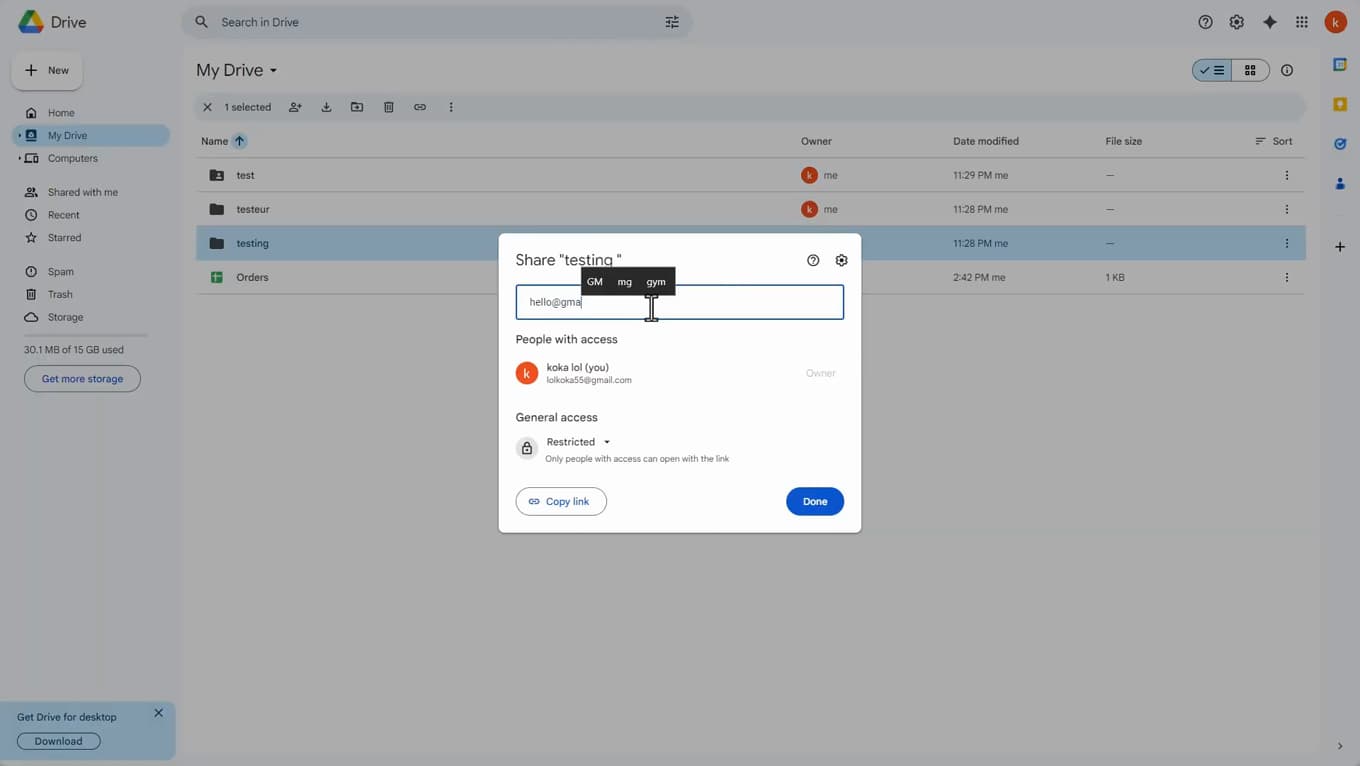Click the New button
1360x766 pixels.
[x=47, y=70]
